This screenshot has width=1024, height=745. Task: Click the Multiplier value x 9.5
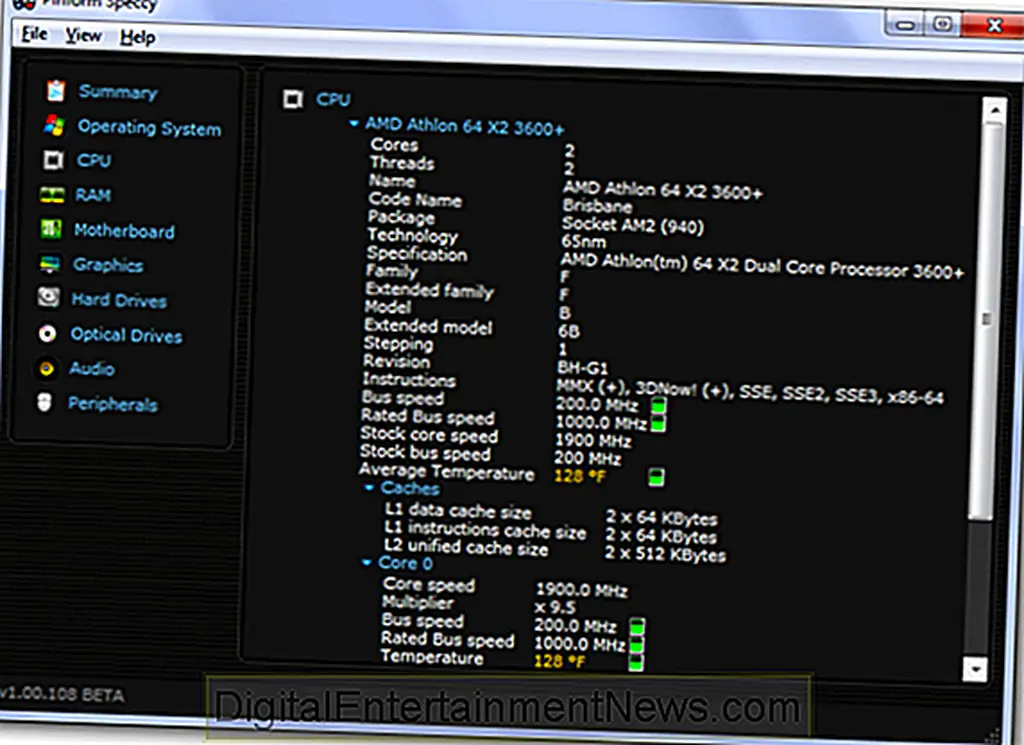[x=555, y=607]
